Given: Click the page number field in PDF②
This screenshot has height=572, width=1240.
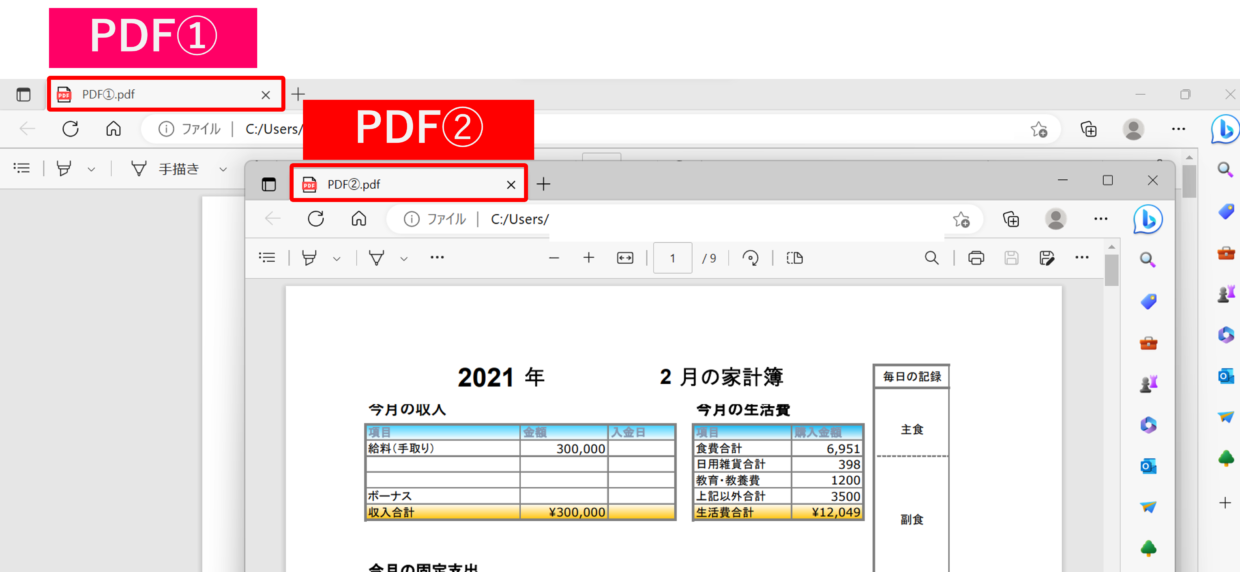Looking at the screenshot, I should pyautogui.click(x=672, y=258).
